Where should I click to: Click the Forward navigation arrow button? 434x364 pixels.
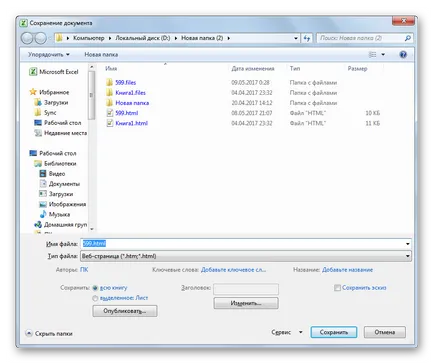click(41, 38)
